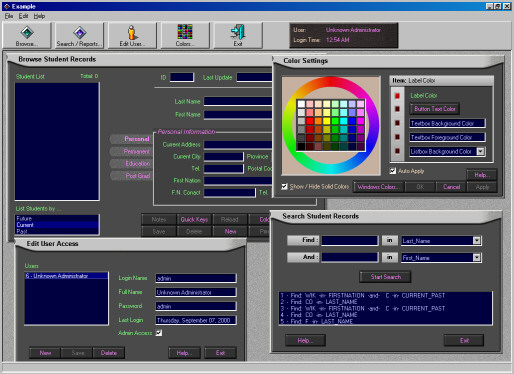Click the F.N. Contact field
The height and width of the screenshot is (374, 514).
[x=230, y=193]
